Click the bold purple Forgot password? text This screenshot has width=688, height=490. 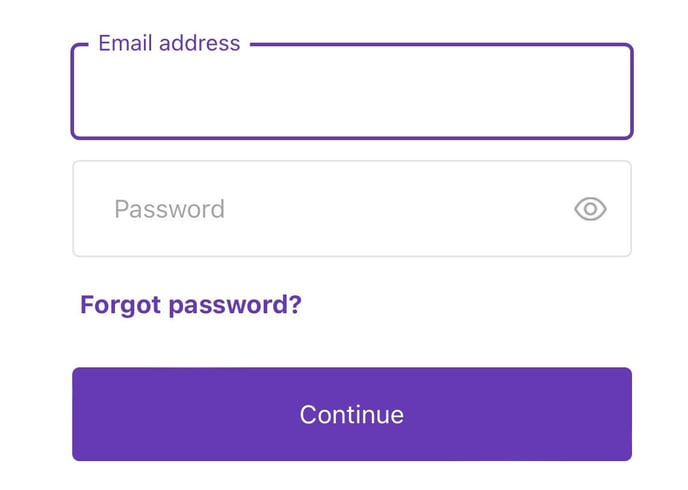pyautogui.click(x=191, y=304)
